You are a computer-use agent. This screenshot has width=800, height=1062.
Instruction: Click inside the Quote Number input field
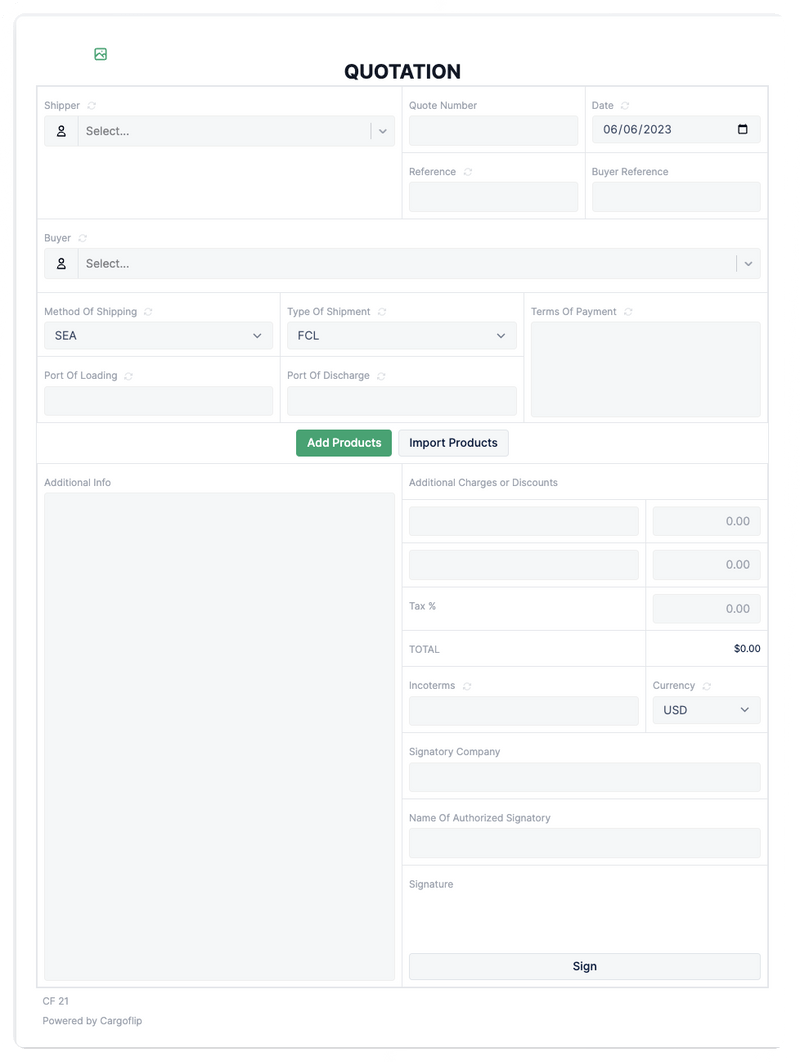[493, 130]
